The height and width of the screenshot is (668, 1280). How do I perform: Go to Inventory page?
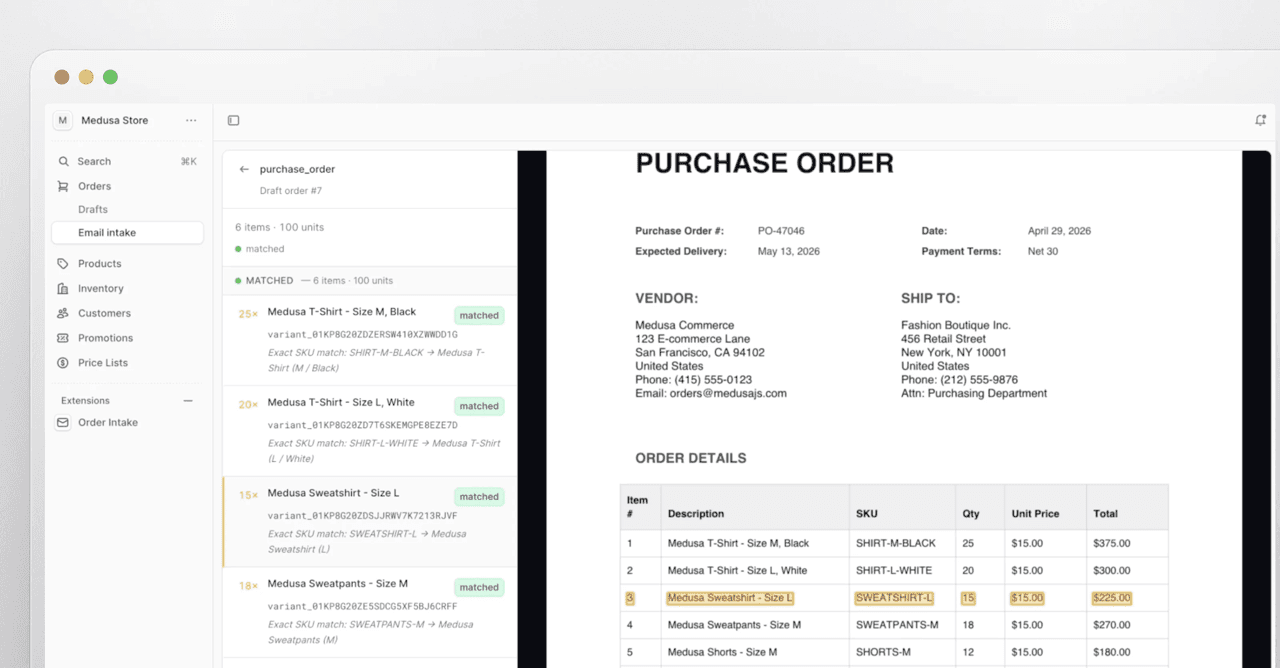click(x=127, y=288)
